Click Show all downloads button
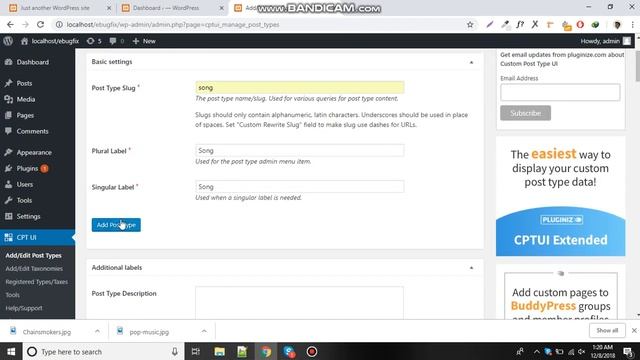640x360 pixels. (607, 330)
